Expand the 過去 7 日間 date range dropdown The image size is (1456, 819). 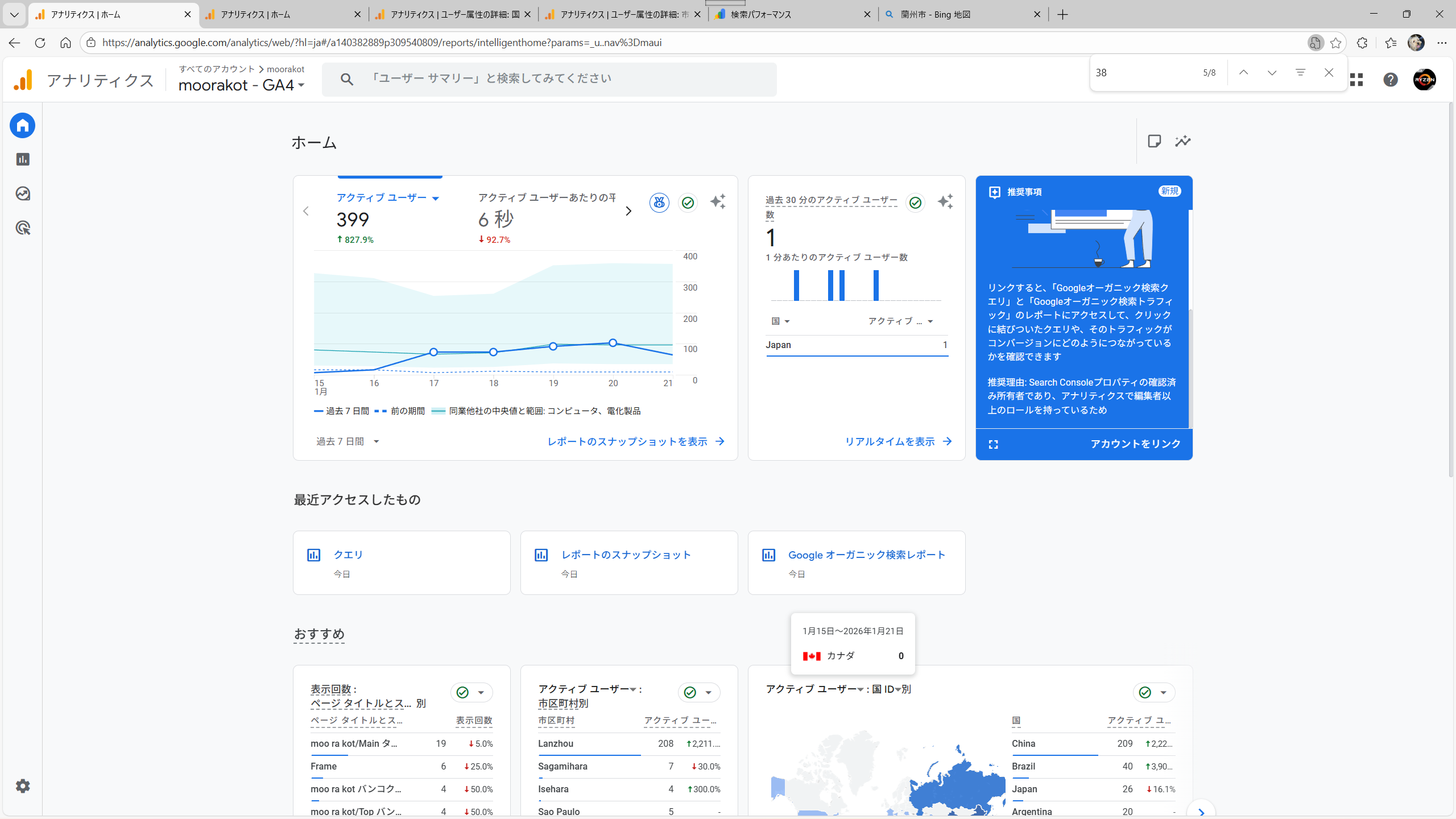pos(348,441)
